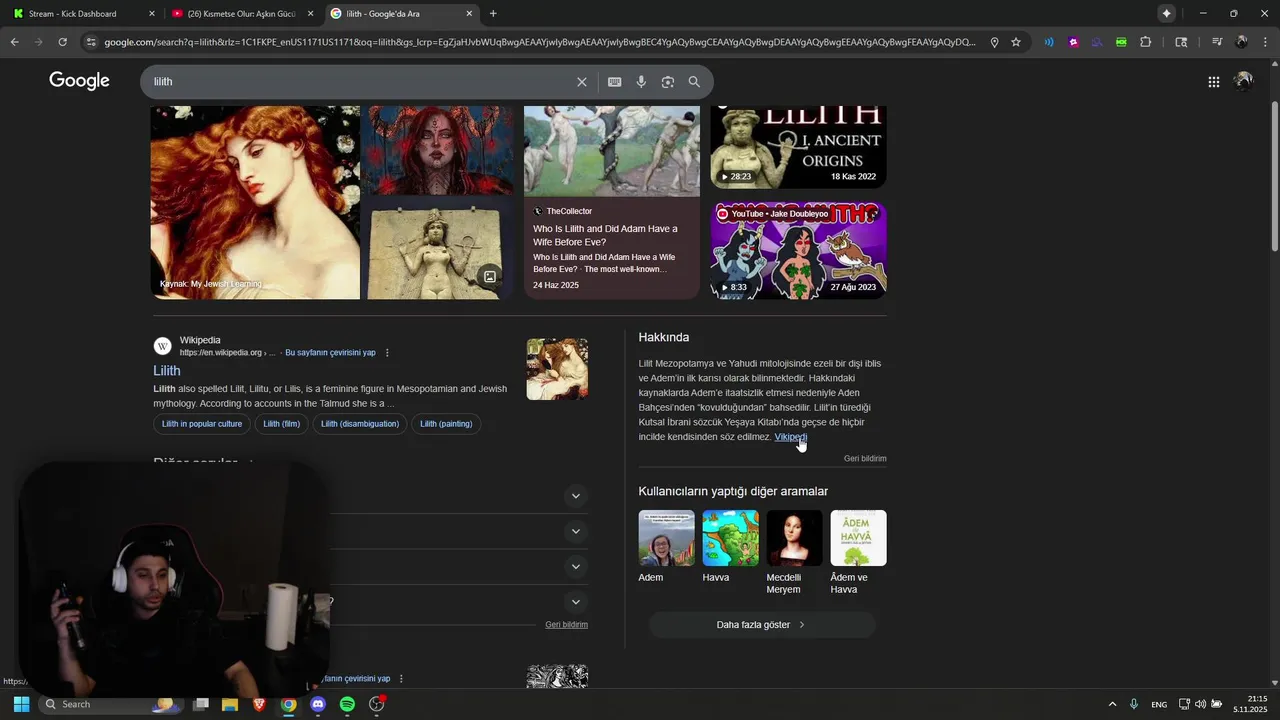Open the Windows Start menu
This screenshot has height=720, width=1280.
[21, 704]
